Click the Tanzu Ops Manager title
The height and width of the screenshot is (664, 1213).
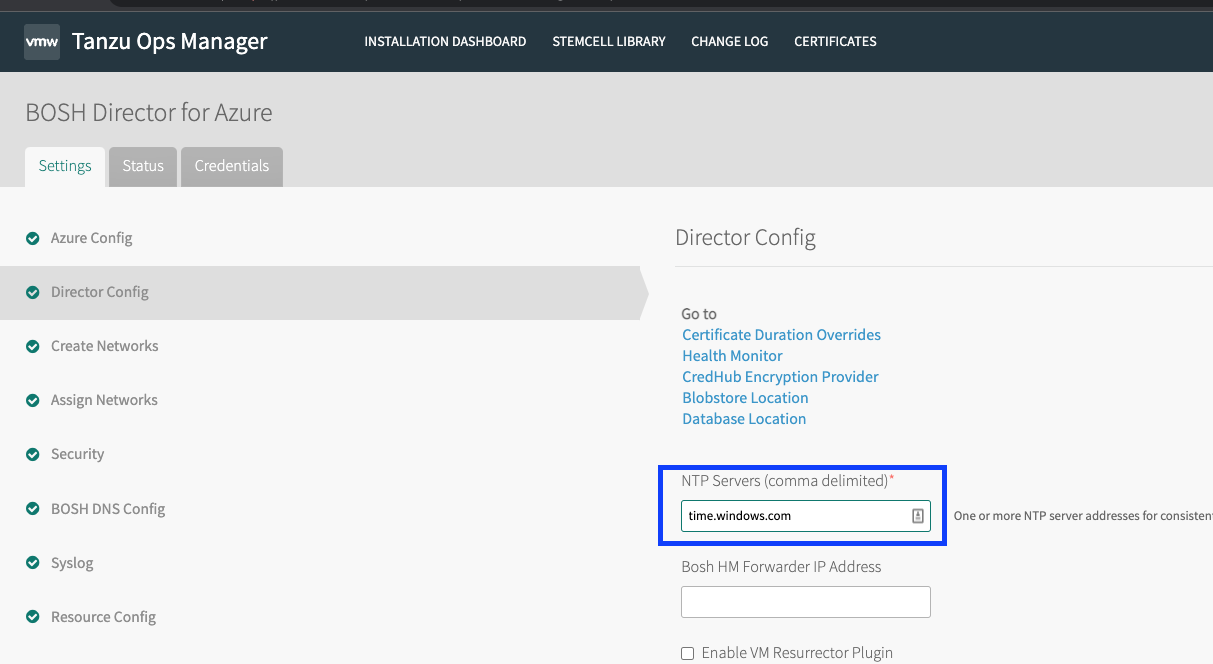(x=170, y=42)
